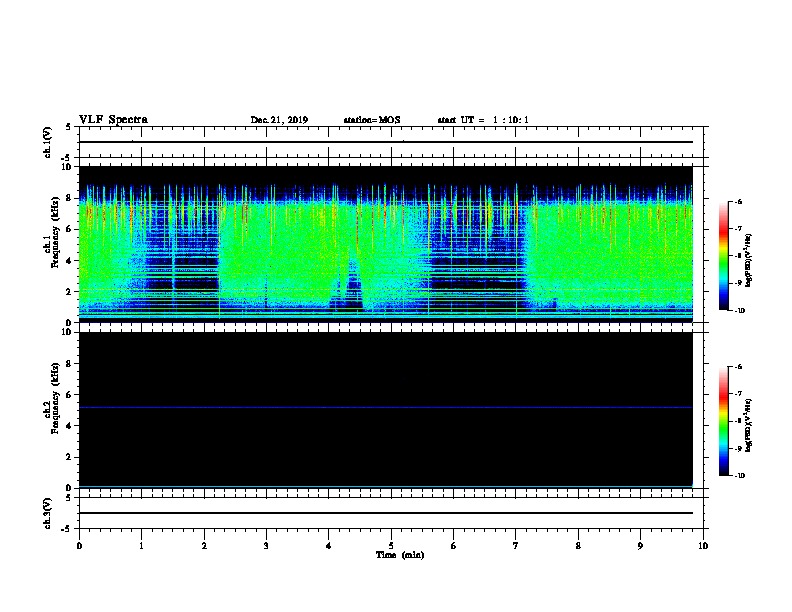Screen dimensions: 792x612
Task: Click the ch.1 "Frequency (kHz)" axis label
Action: [x=55, y=232]
